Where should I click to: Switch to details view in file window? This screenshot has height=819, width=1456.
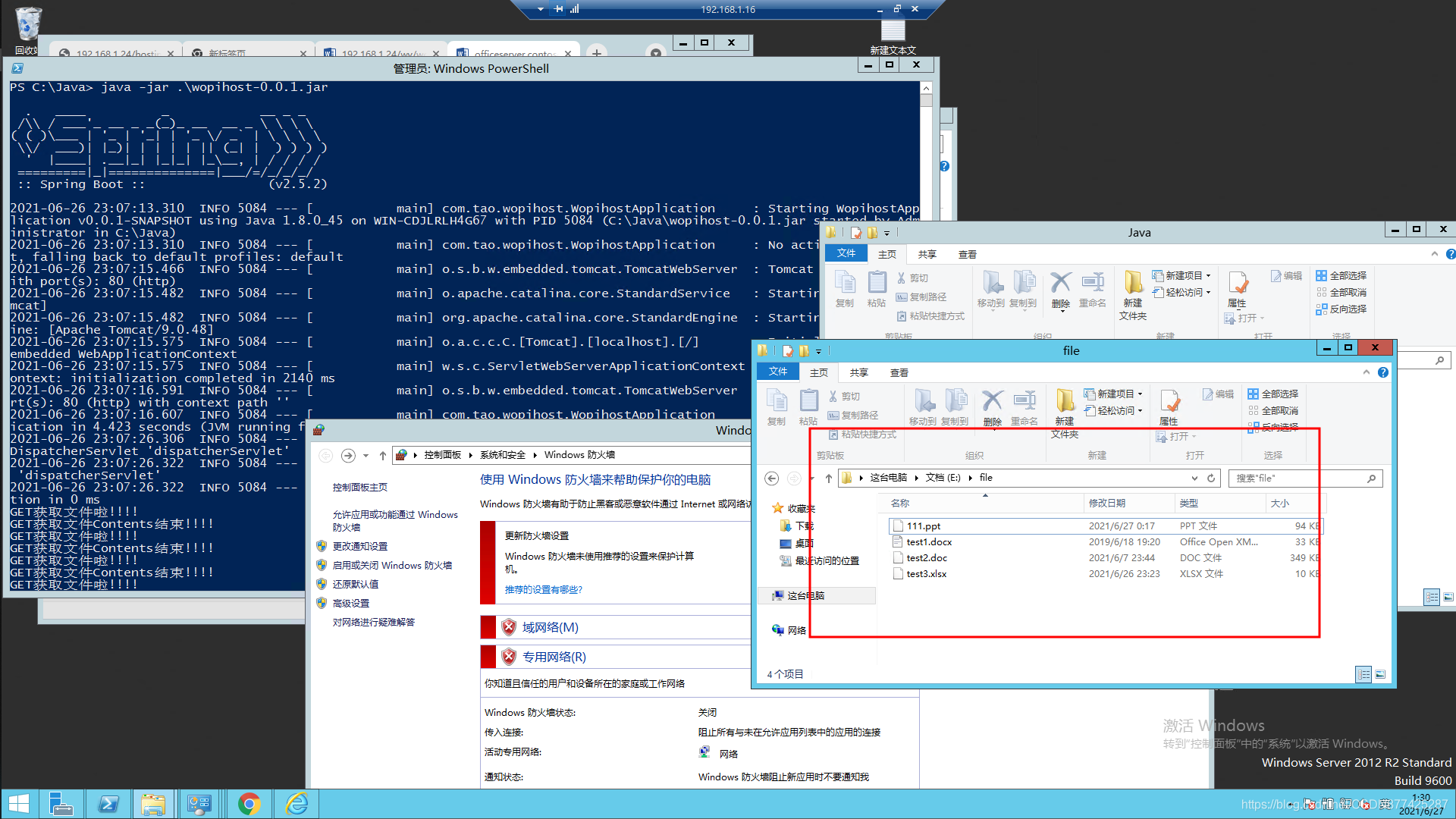tap(1363, 674)
